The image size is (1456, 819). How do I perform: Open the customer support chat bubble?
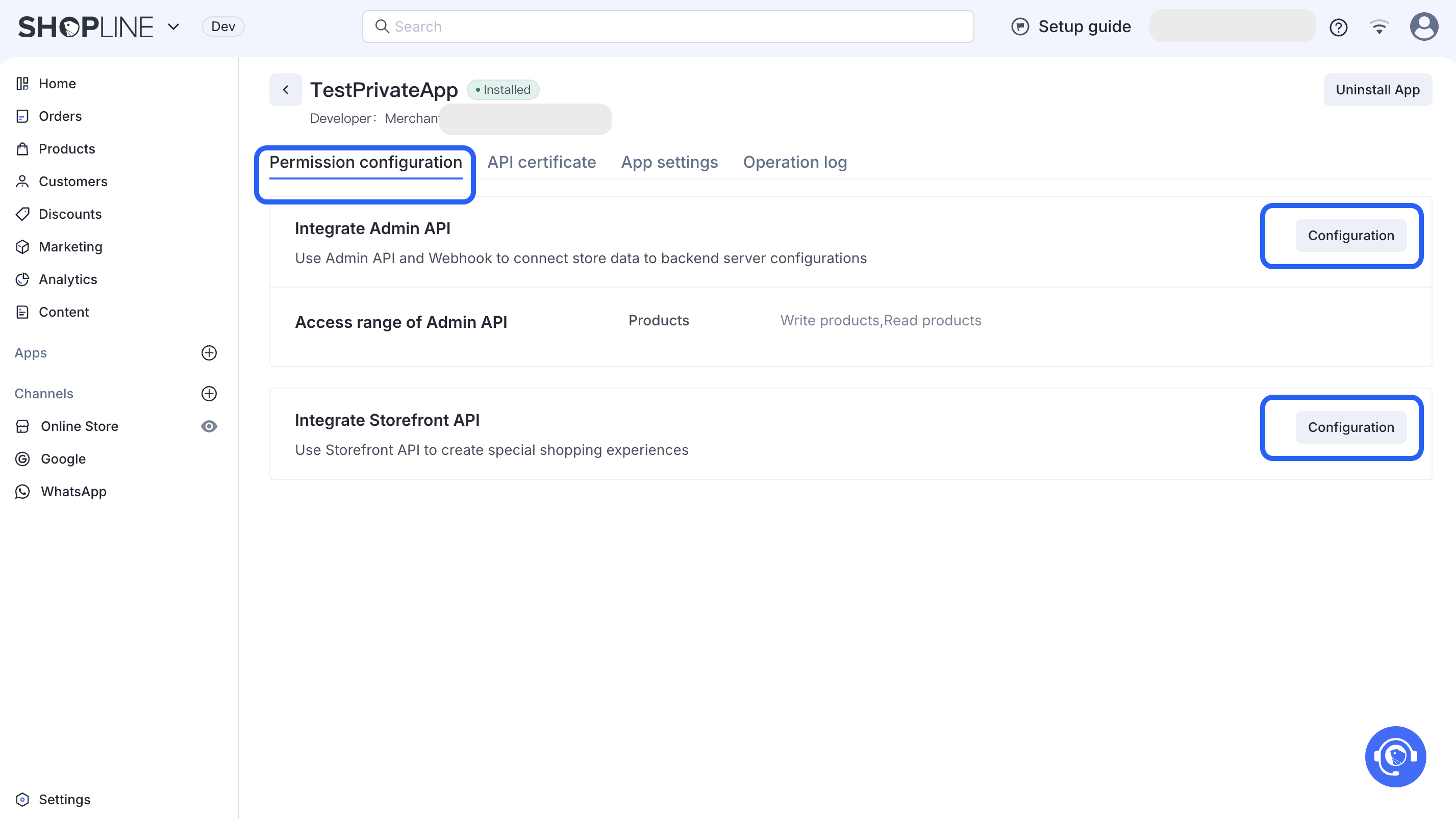click(x=1395, y=756)
